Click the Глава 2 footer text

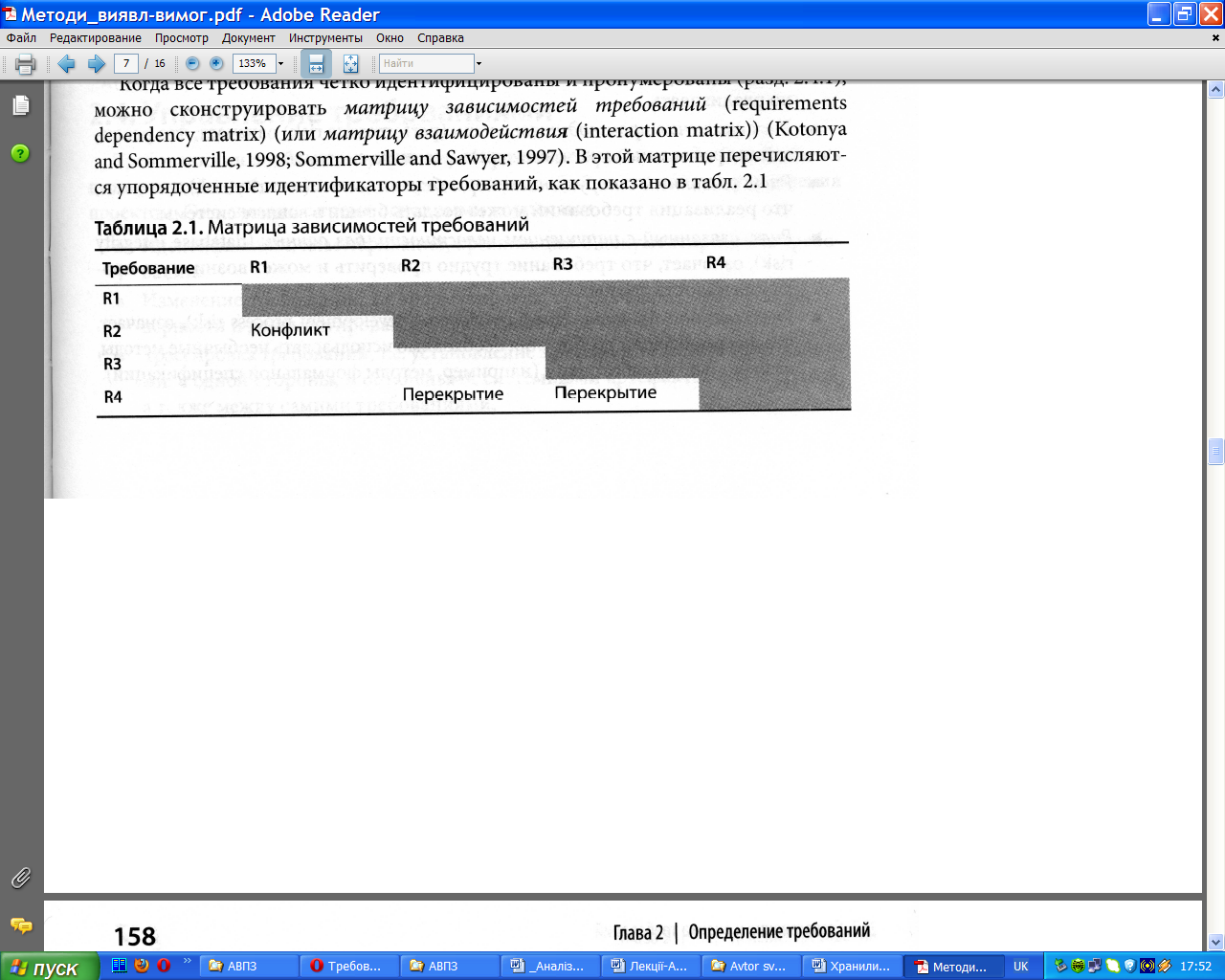coord(638,933)
